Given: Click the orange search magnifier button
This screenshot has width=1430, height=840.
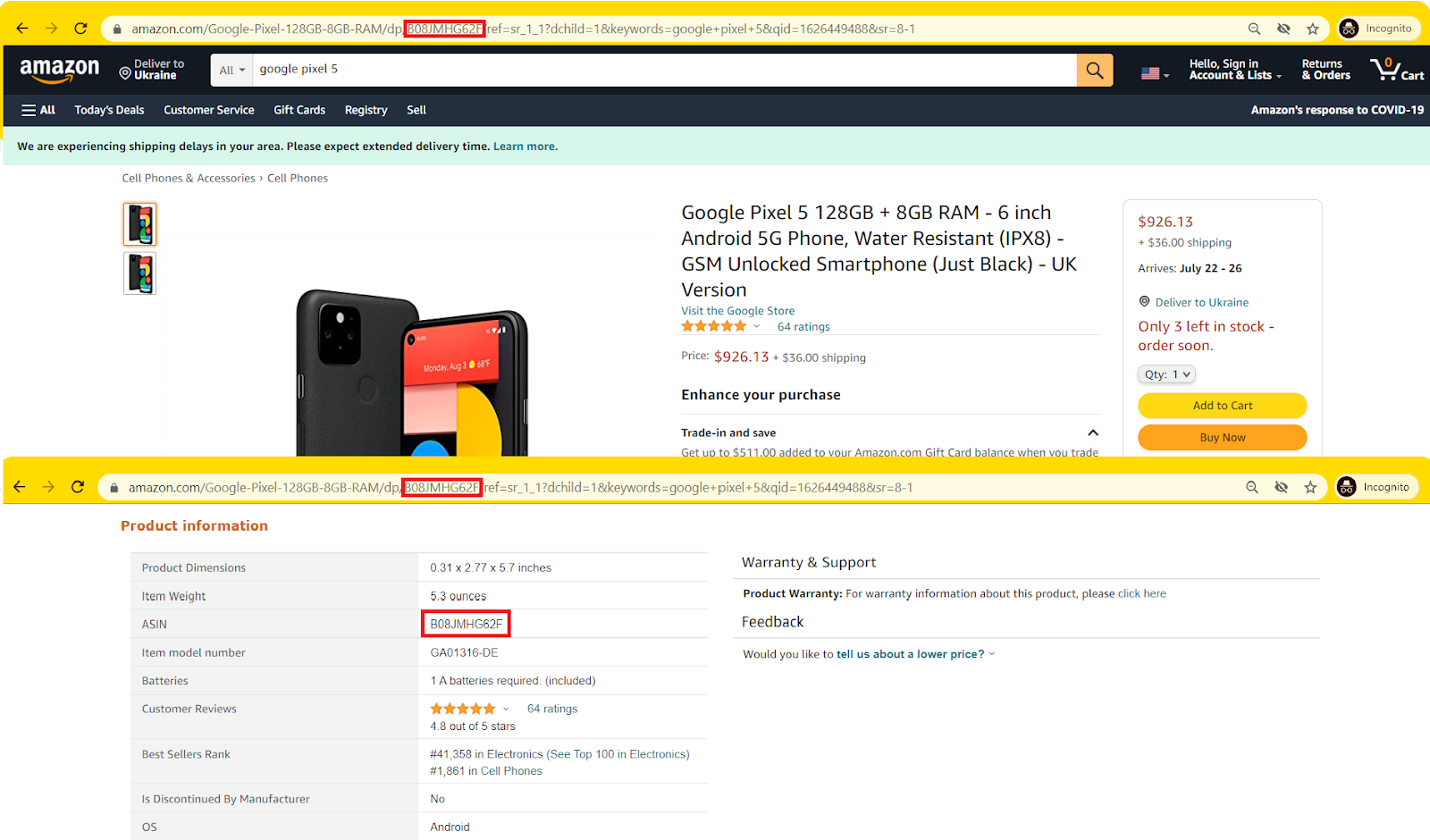Looking at the screenshot, I should [x=1095, y=70].
